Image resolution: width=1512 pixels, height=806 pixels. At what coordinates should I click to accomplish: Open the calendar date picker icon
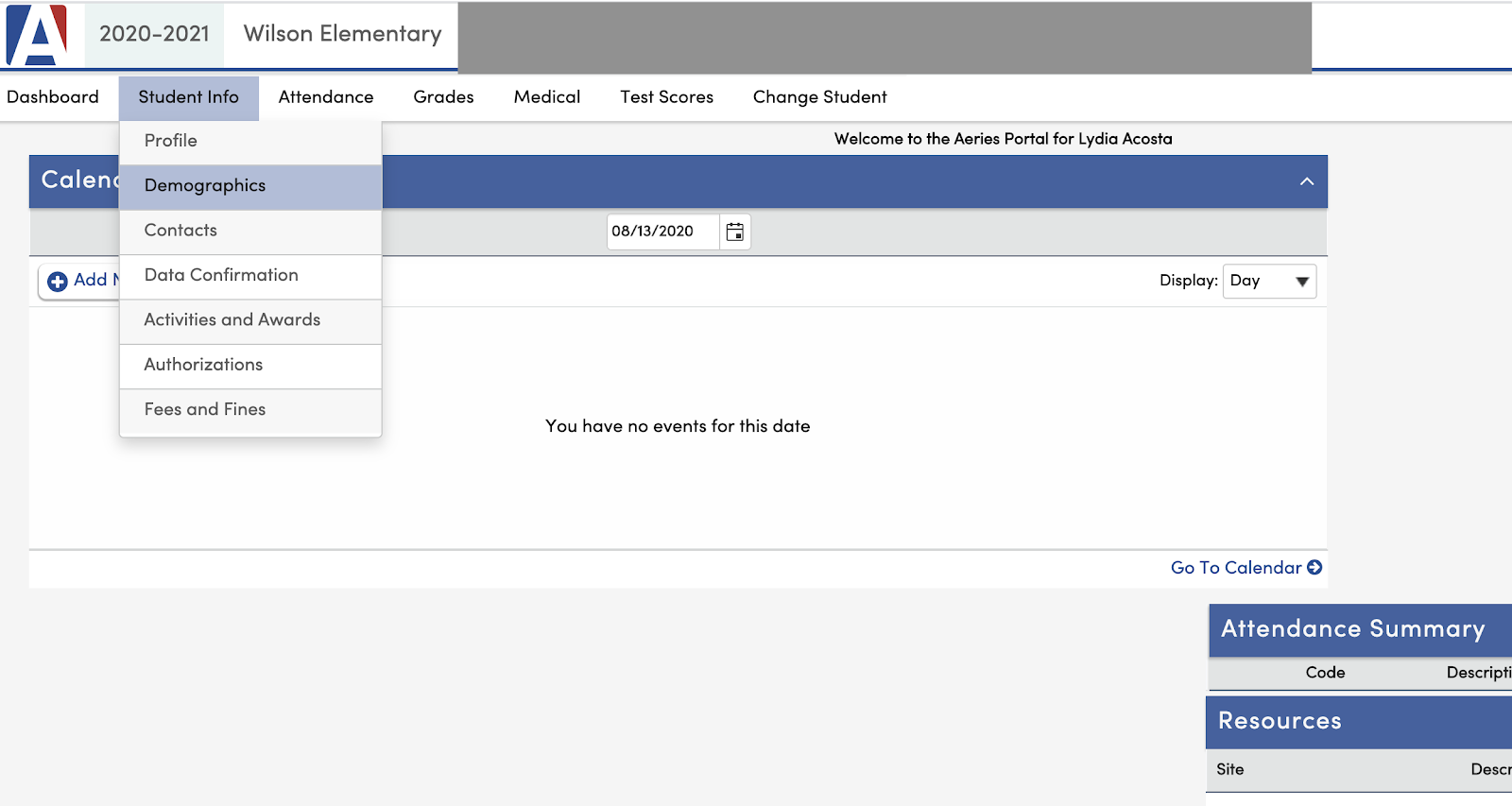pos(734,232)
